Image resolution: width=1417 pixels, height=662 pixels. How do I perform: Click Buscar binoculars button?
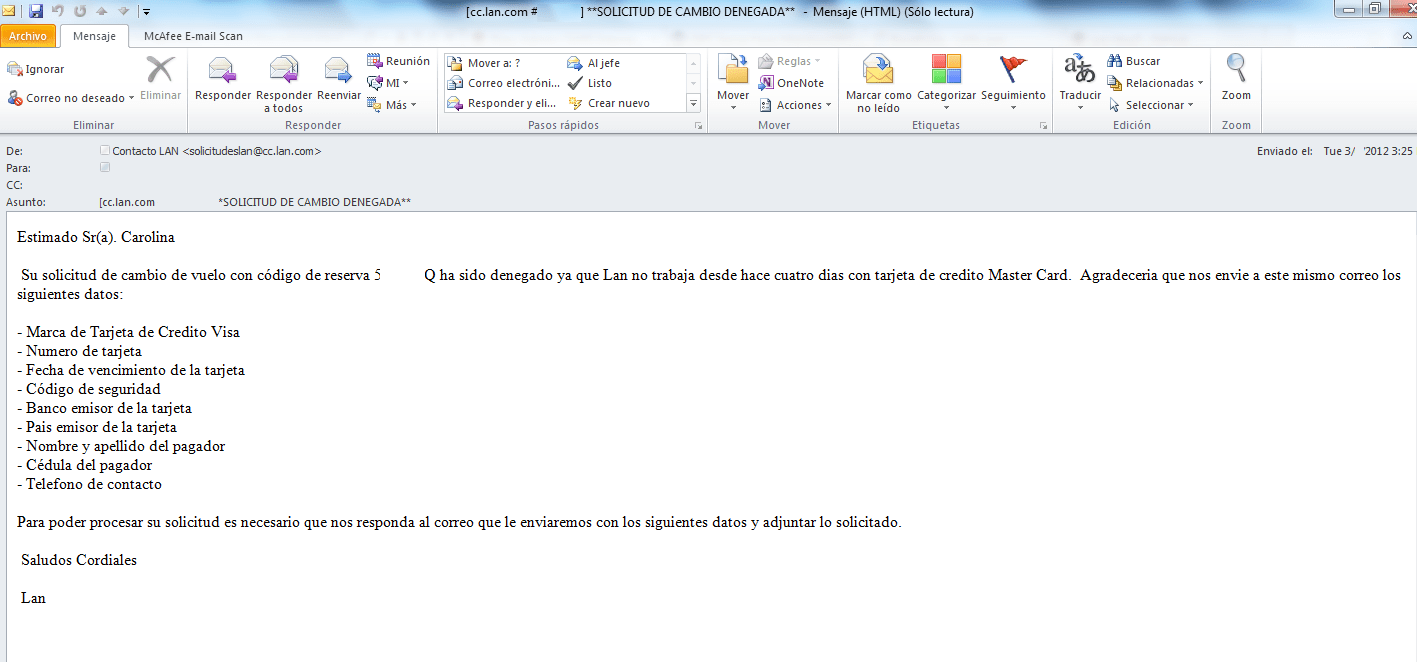(1134, 61)
